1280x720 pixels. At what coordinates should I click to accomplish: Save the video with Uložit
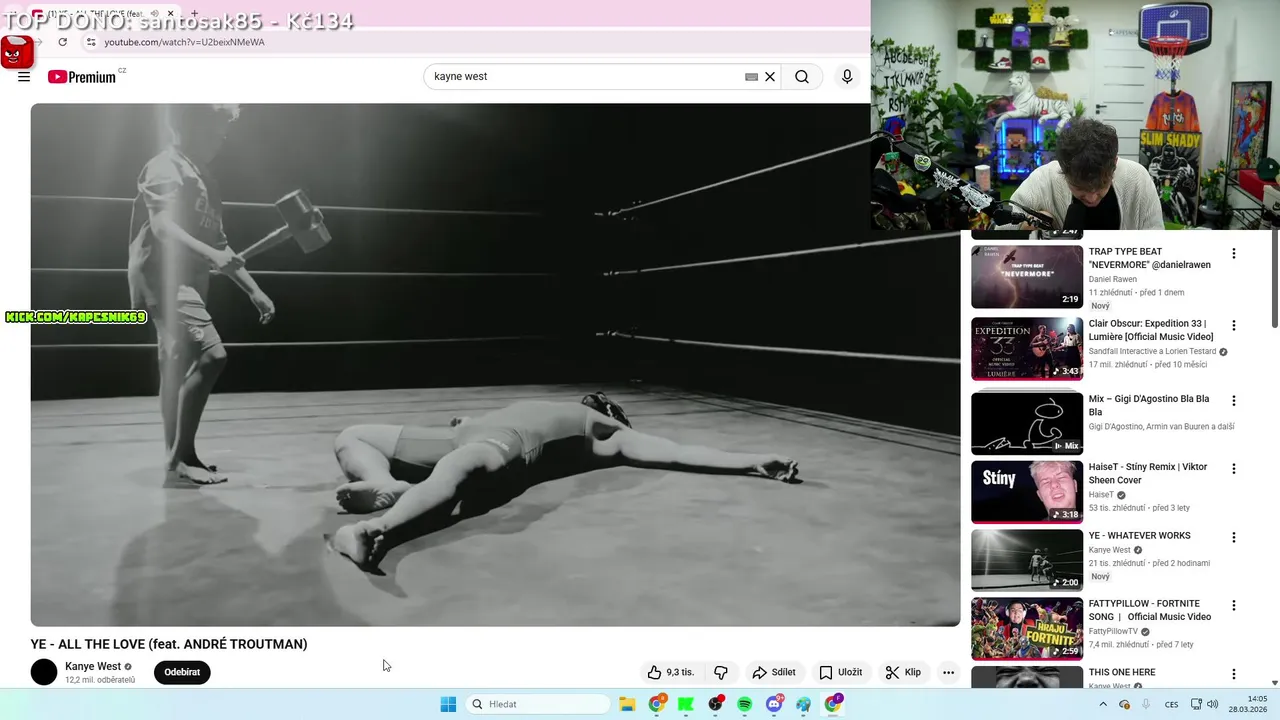pos(840,672)
